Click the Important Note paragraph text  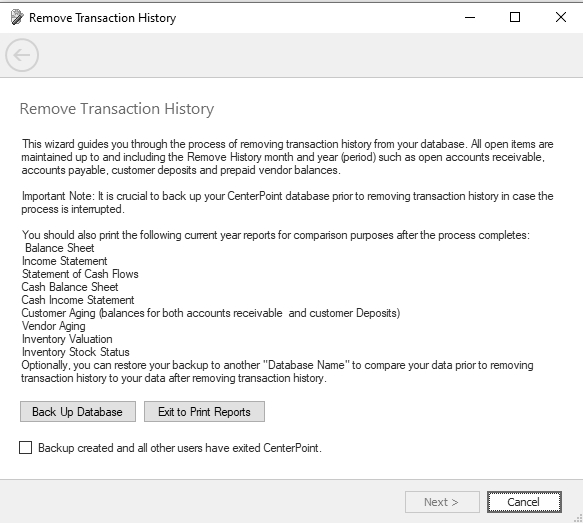287,203
